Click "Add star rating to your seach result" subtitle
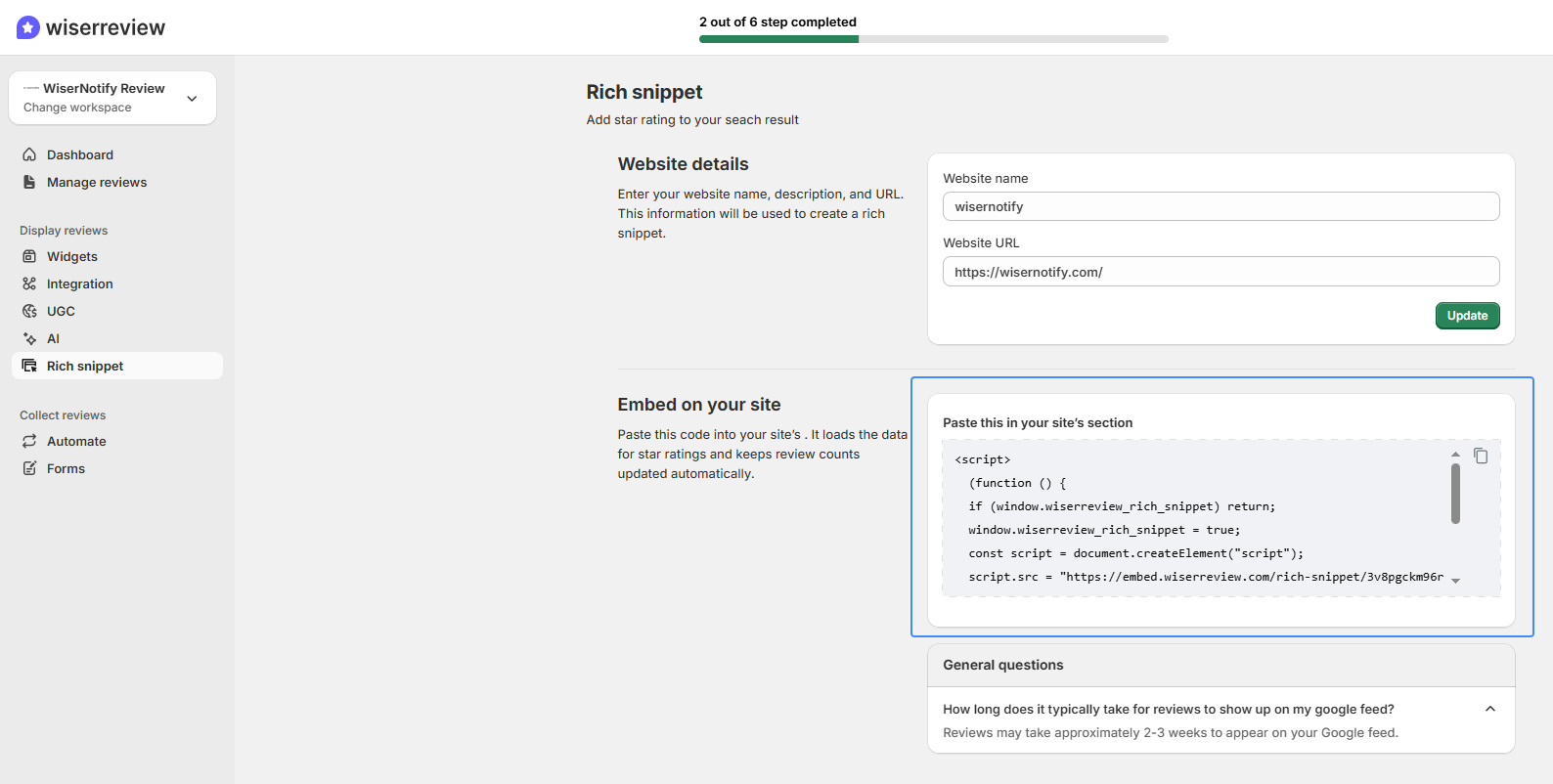Viewport: 1553px width, 784px height. click(692, 119)
